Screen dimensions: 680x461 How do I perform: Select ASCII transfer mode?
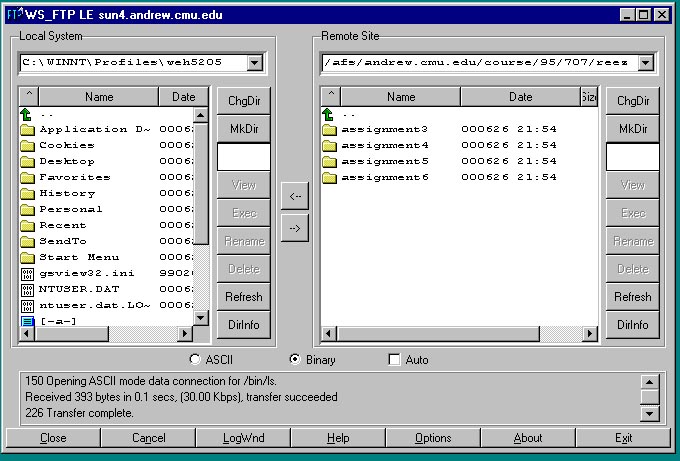click(x=195, y=360)
